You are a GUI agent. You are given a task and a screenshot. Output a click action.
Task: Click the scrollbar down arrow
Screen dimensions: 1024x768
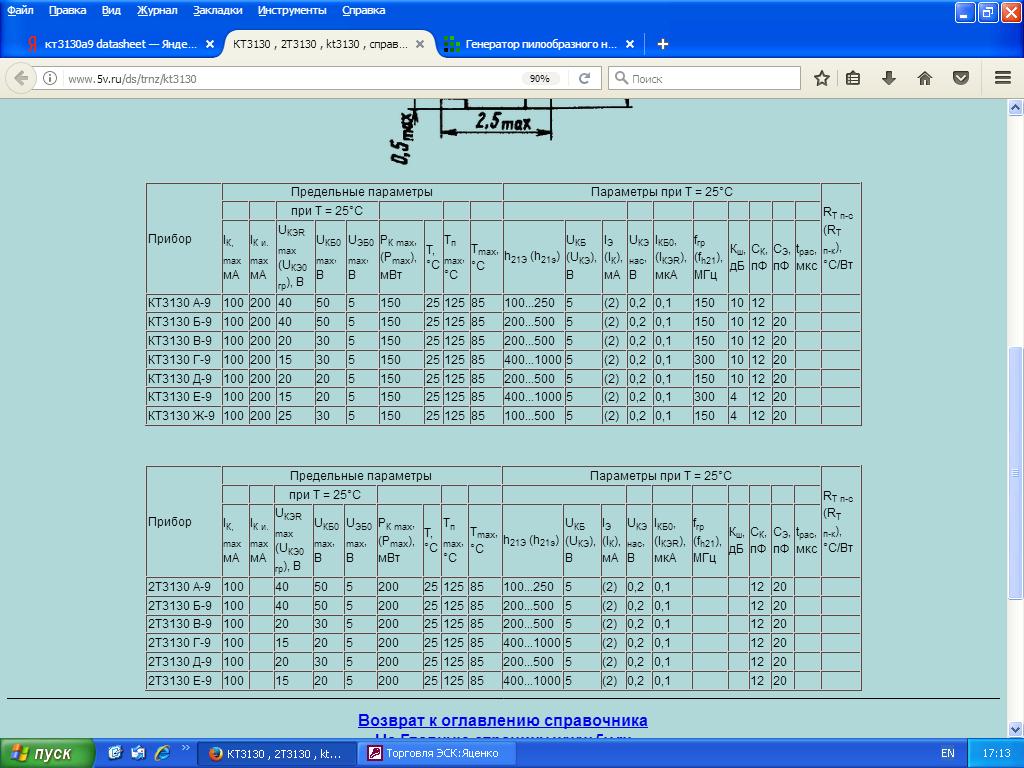[1015, 728]
